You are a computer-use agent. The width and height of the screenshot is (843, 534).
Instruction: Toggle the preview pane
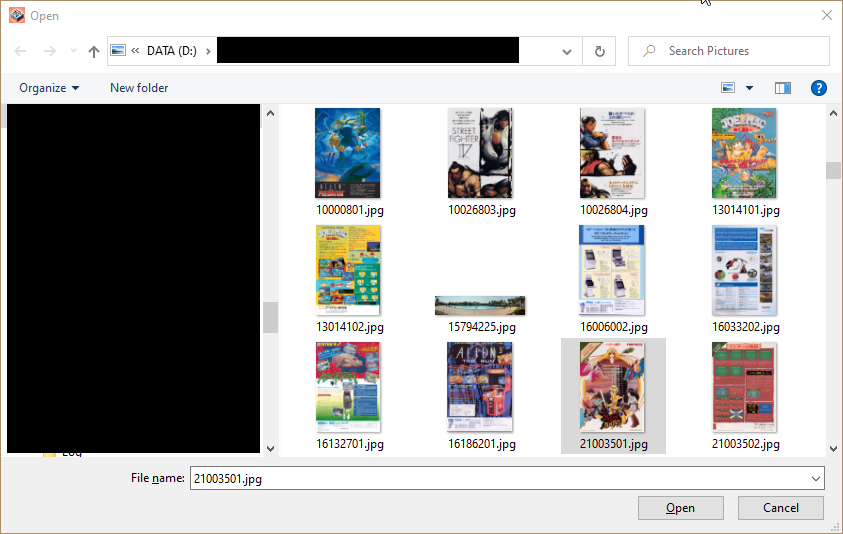(x=782, y=88)
